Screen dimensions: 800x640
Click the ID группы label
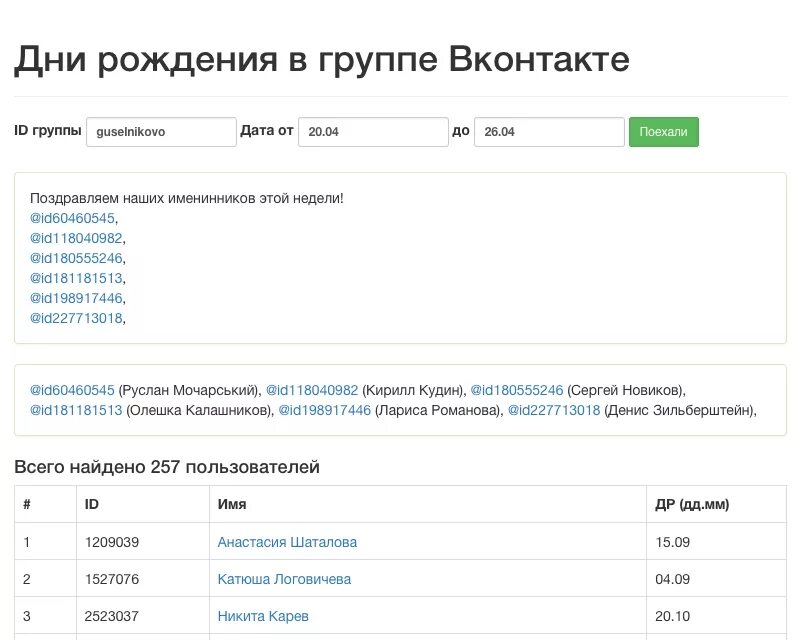pyautogui.click(x=48, y=131)
